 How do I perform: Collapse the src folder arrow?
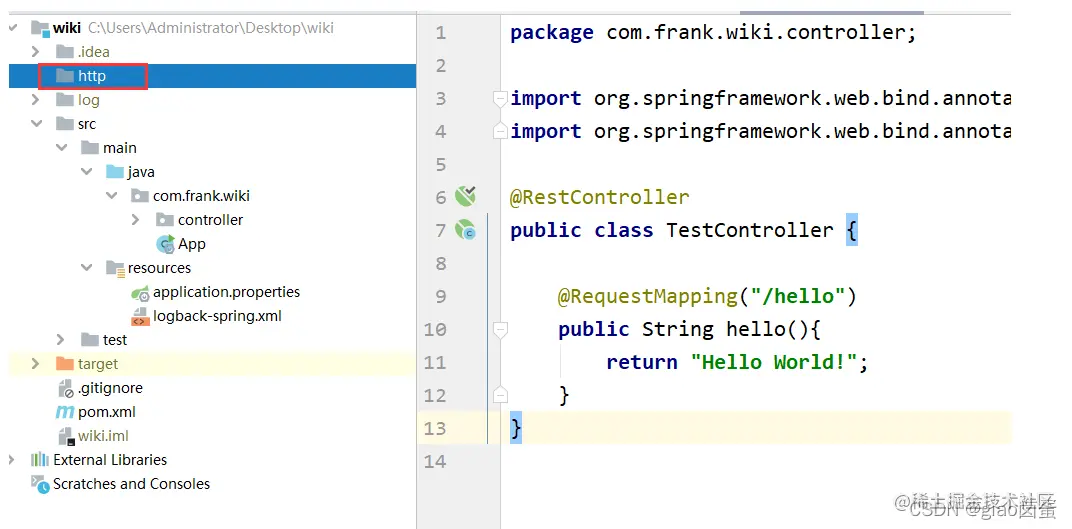point(36,124)
